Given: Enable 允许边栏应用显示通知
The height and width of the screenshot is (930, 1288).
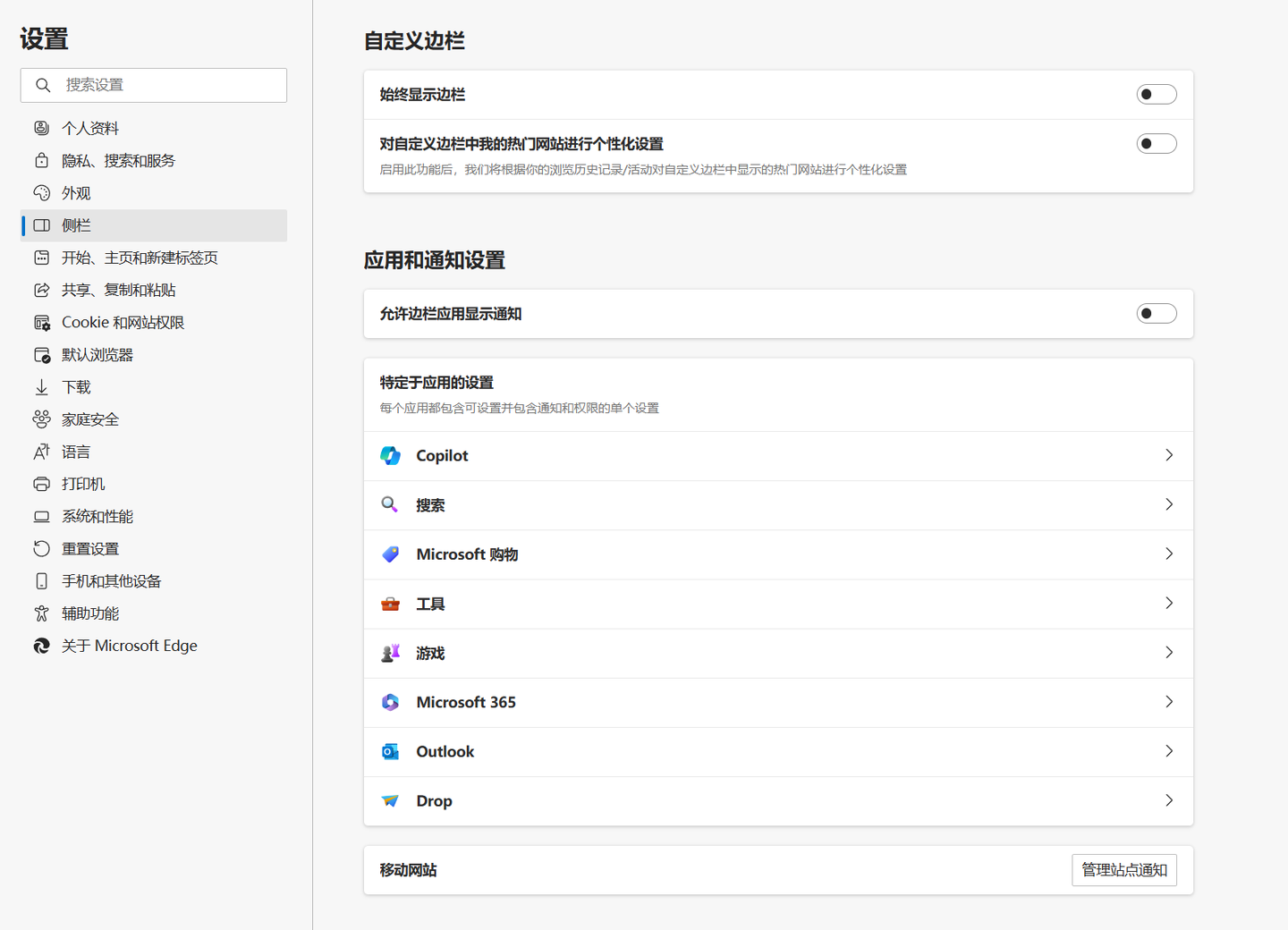Looking at the screenshot, I should point(1157,313).
